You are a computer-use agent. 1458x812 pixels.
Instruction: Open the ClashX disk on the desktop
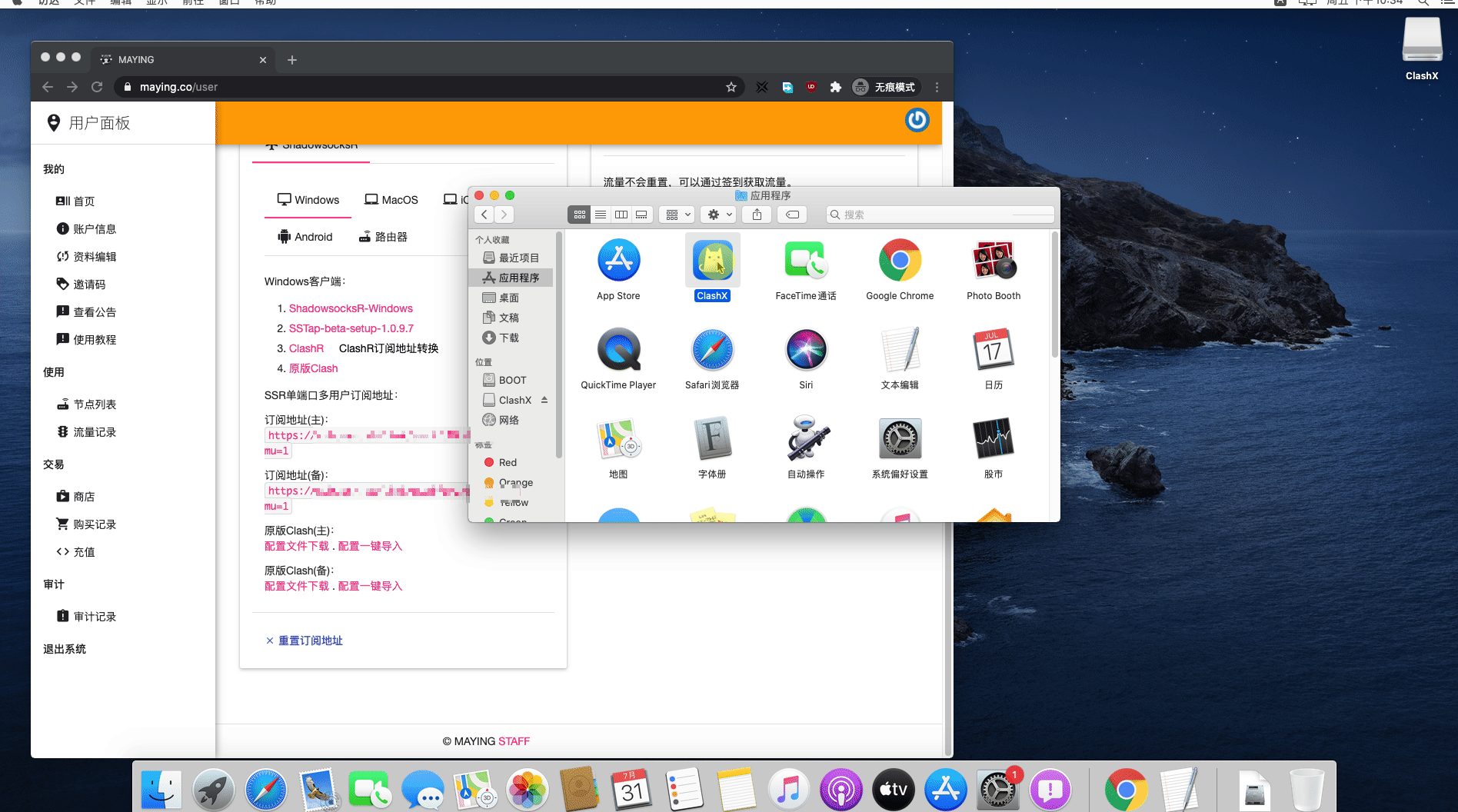tap(1422, 41)
